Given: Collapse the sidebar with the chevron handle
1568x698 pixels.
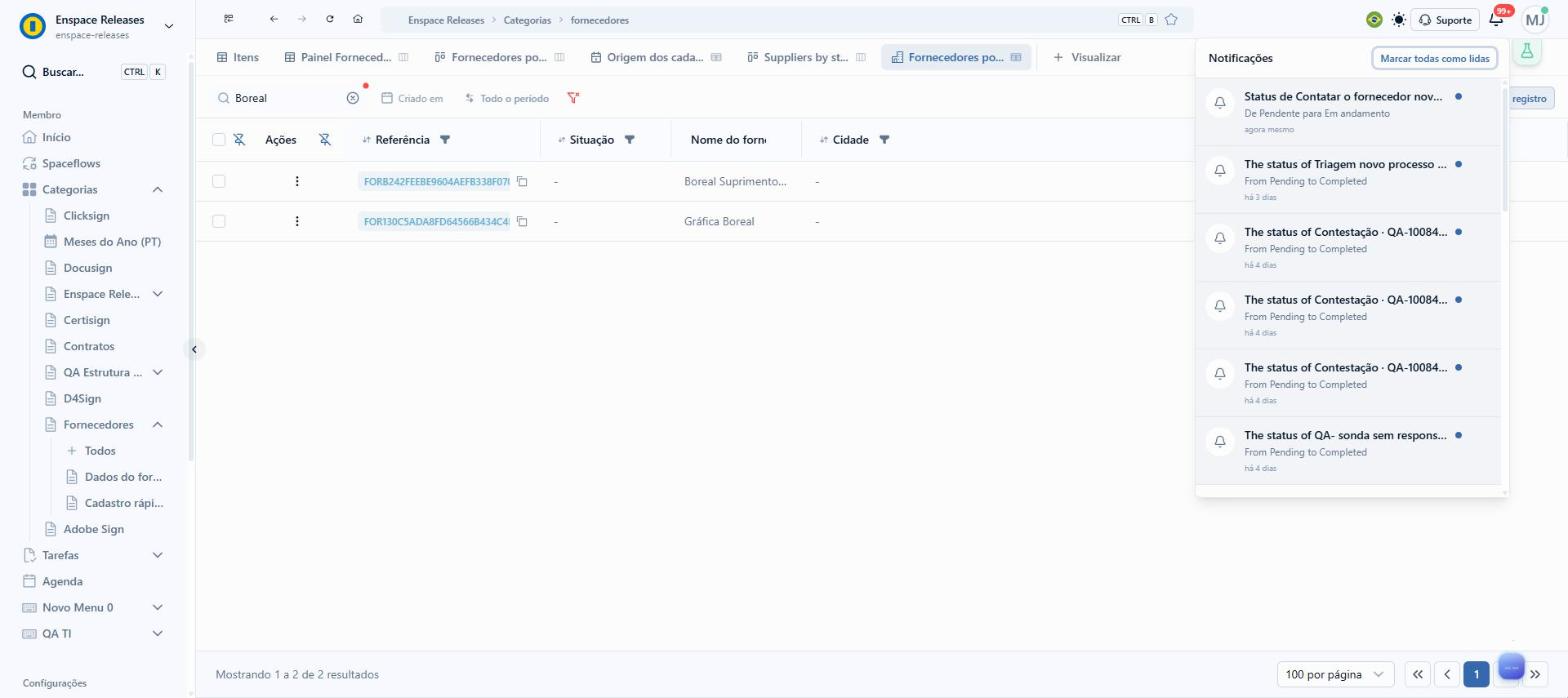Looking at the screenshot, I should [194, 349].
